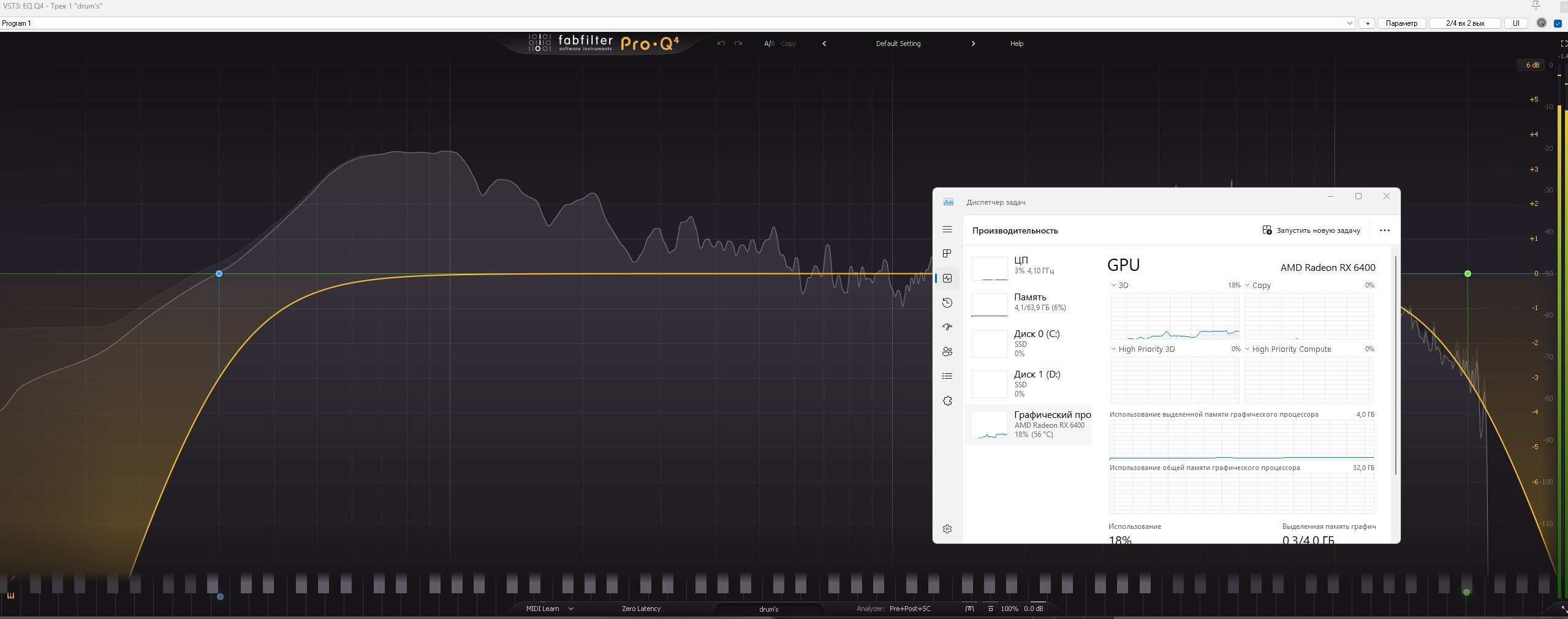Click the plus button in plugin header
The width and height of the screenshot is (1568, 619).
point(1367,23)
